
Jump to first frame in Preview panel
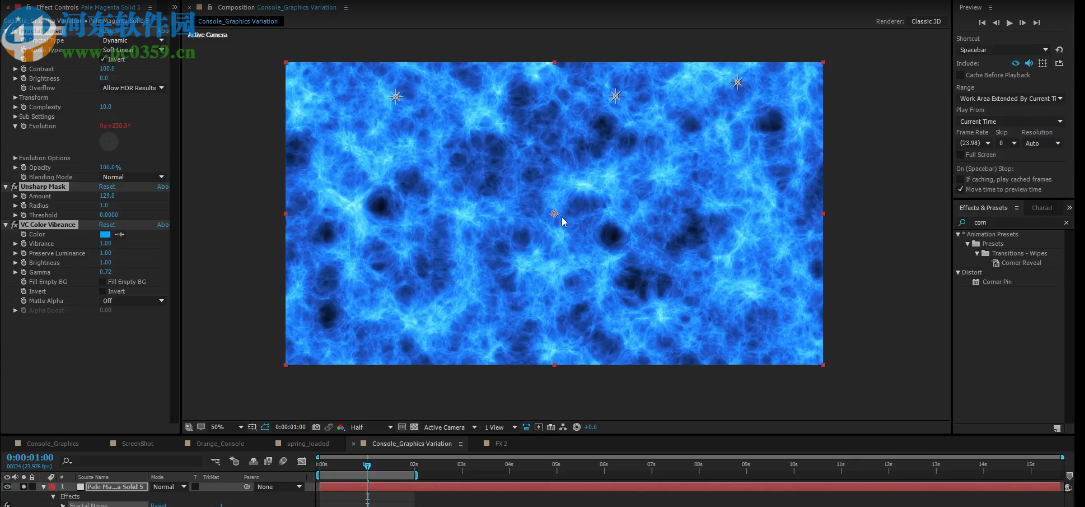[x=982, y=22]
